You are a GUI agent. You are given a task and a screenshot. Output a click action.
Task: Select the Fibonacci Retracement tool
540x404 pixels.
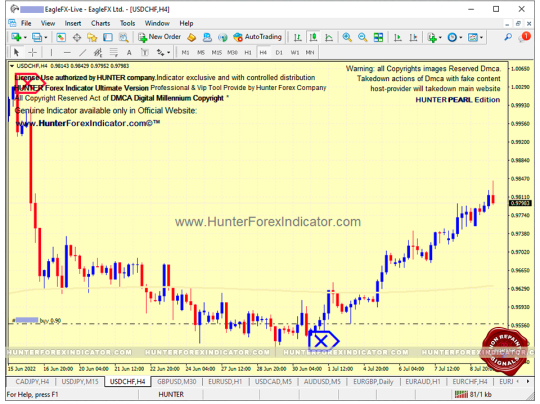[114, 52]
